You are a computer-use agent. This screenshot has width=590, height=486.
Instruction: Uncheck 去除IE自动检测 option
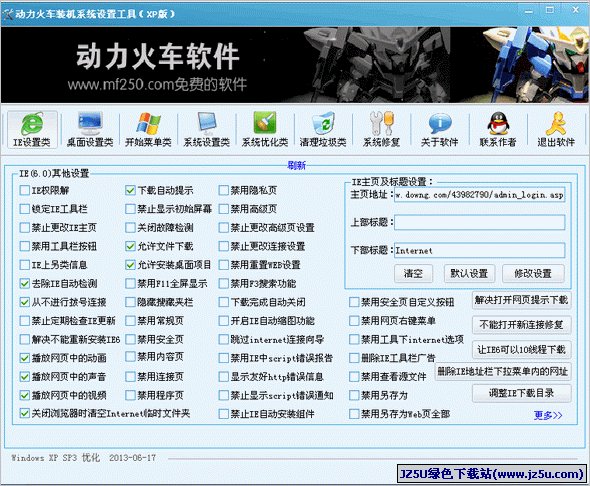(24, 284)
